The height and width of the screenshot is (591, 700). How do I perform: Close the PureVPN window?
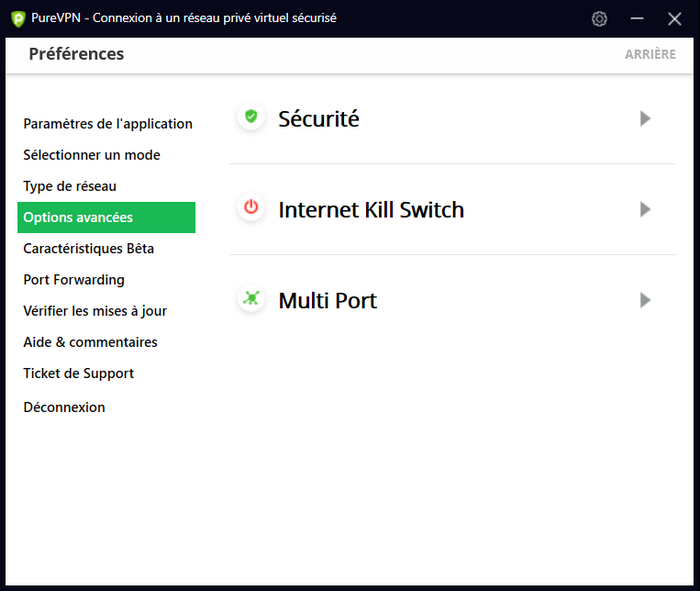click(x=674, y=19)
